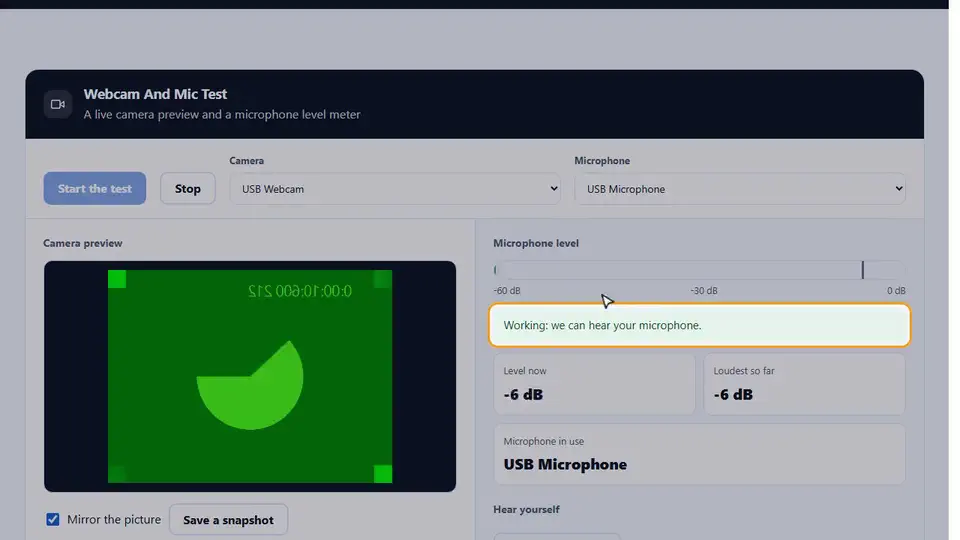Click the -60 dB scale label
Screen dimensions: 960x540
click(507, 291)
